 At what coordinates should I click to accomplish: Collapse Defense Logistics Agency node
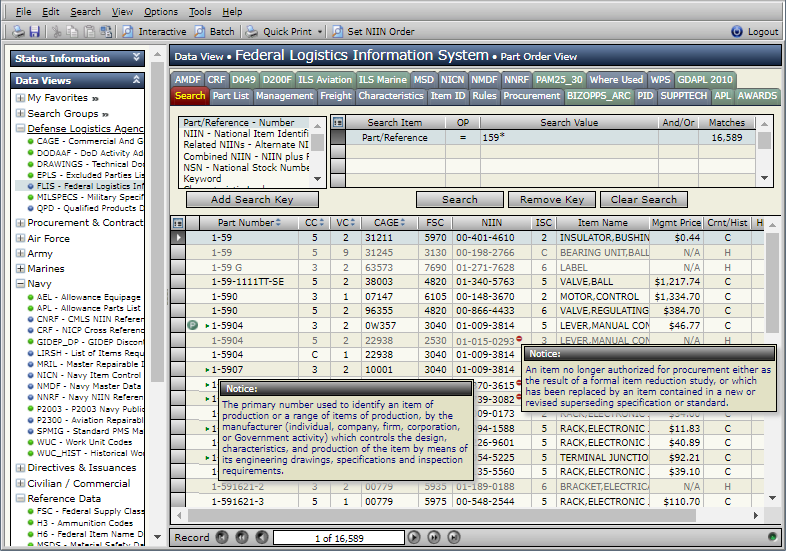pos(20,128)
